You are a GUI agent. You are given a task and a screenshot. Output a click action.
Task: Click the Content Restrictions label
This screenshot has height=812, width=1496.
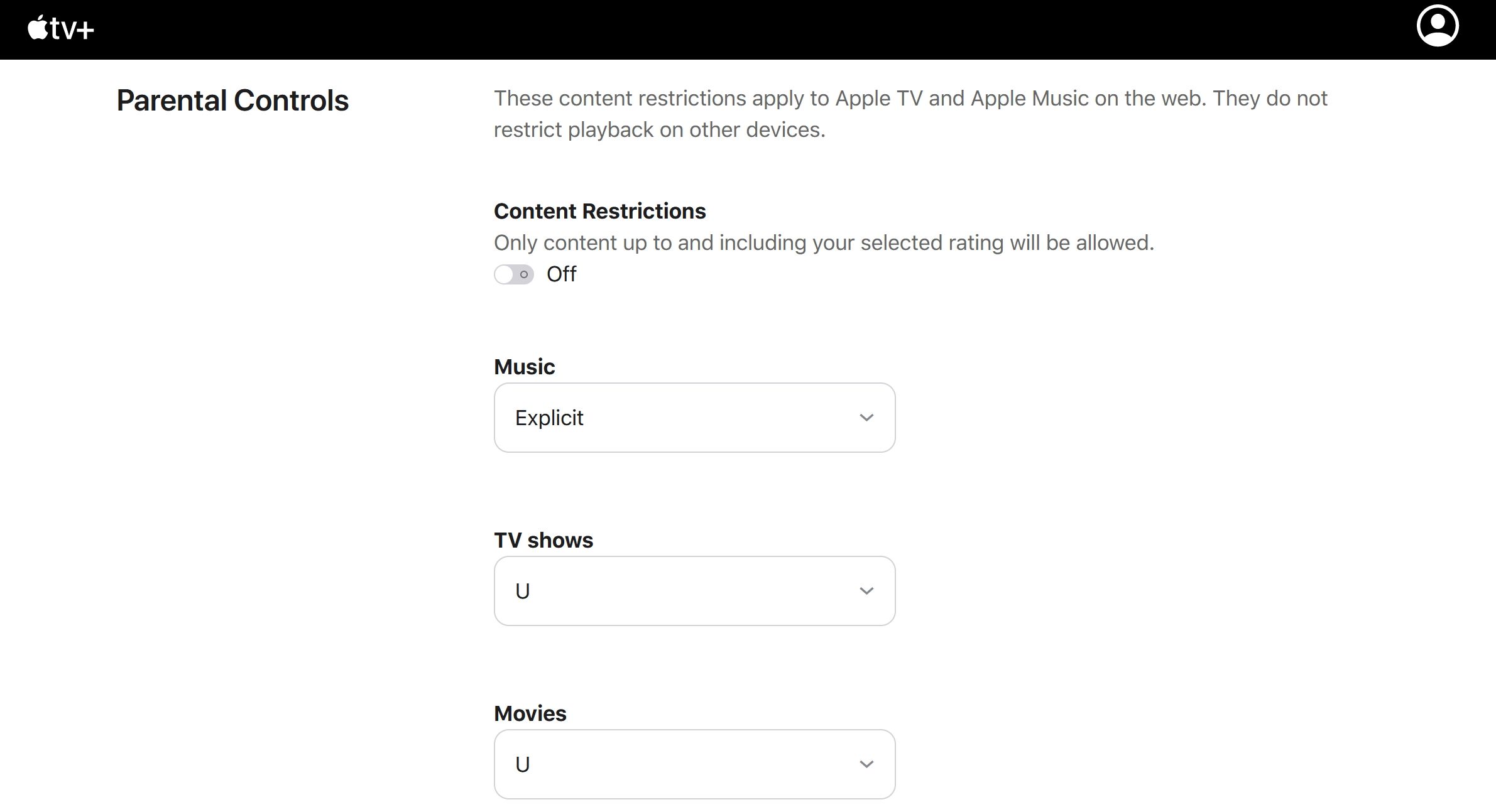pyautogui.click(x=600, y=211)
